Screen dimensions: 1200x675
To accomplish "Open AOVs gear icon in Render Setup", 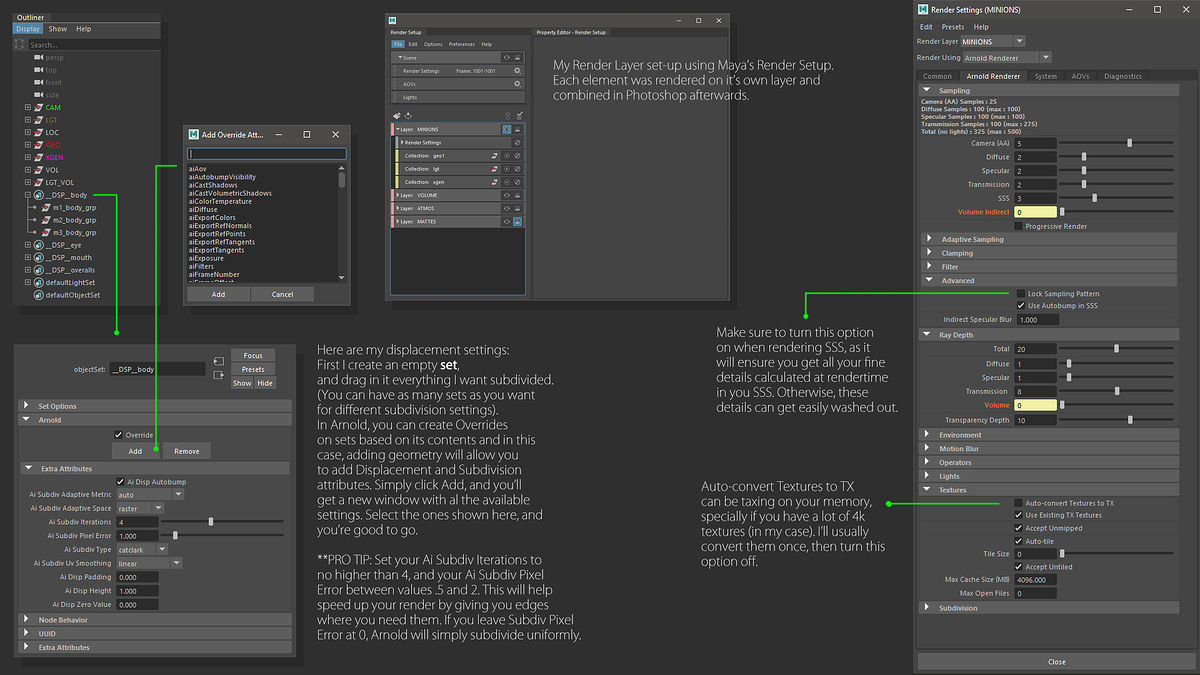I will pyautogui.click(x=517, y=84).
